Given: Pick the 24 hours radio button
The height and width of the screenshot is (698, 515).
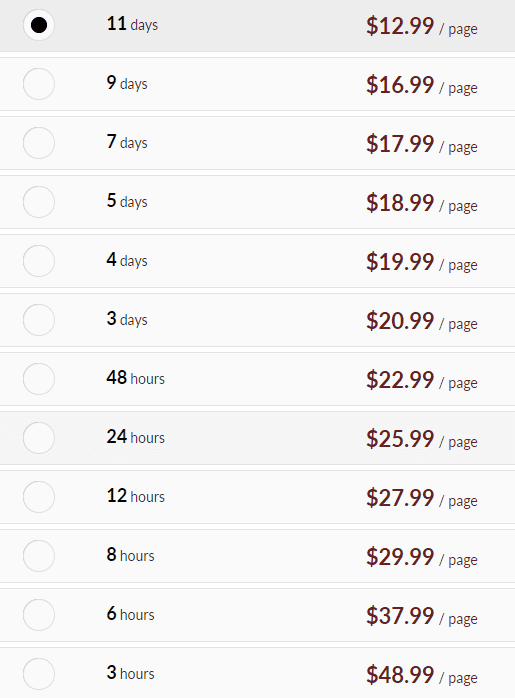Looking at the screenshot, I should pos(39,438).
